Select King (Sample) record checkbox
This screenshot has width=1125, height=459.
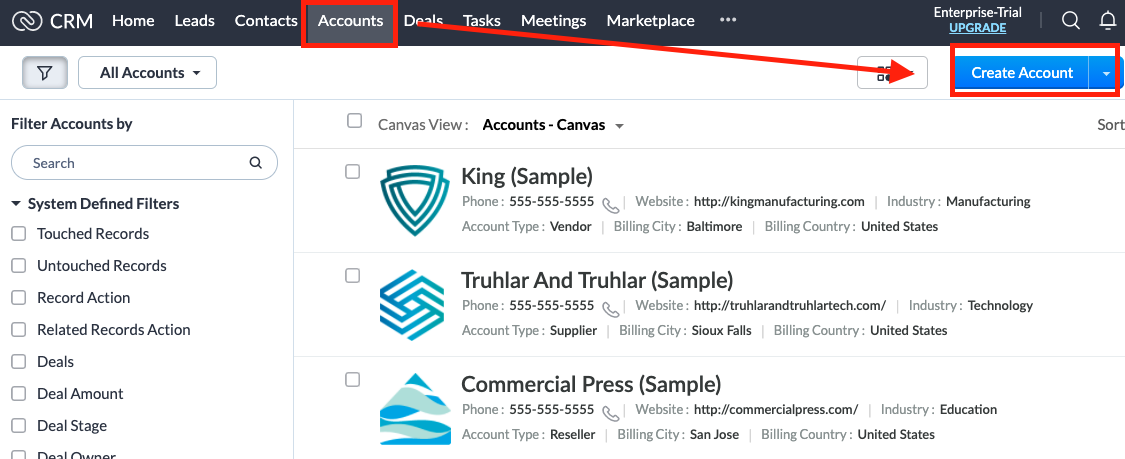tap(352, 171)
